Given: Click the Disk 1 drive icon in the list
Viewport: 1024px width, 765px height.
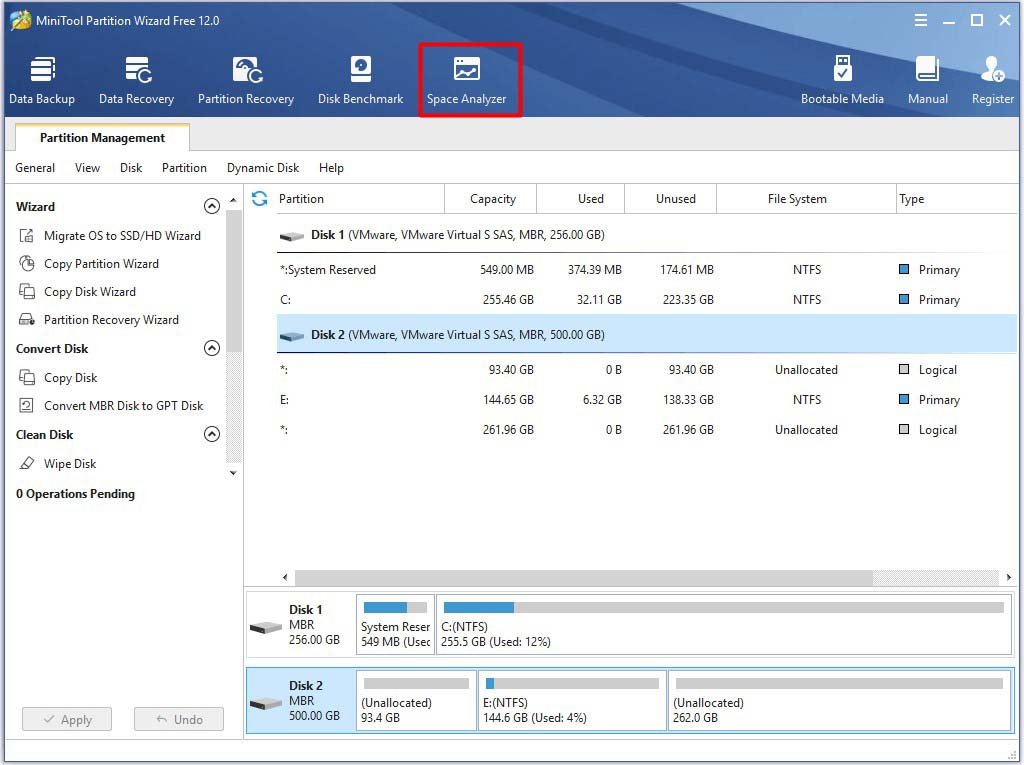Looking at the screenshot, I should tap(292, 236).
